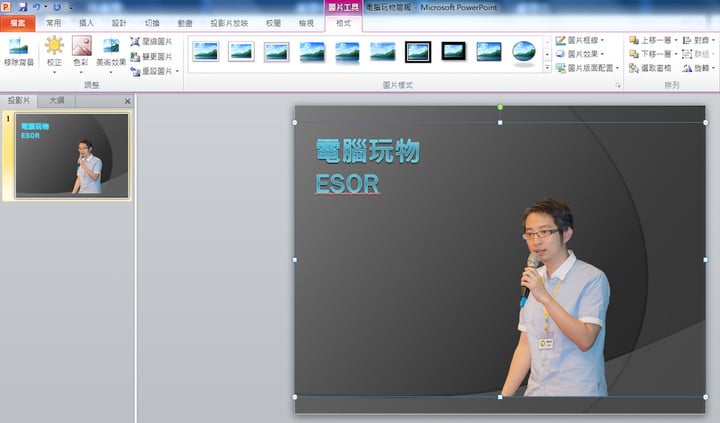
Task: Click the top-middle resize handle of the picture
Action: pos(500,123)
